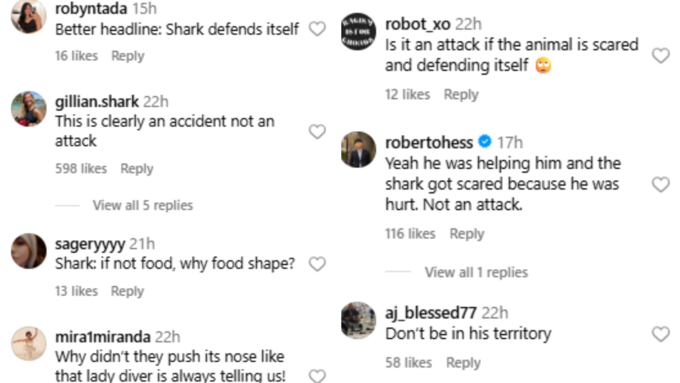The image size is (680, 383).
Task: Reply to gillian.shark's comment
Action: (x=137, y=168)
